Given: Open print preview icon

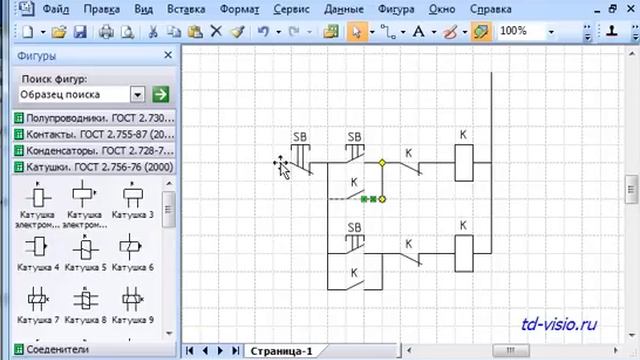Looking at the screenshot, I should point(127,31).
